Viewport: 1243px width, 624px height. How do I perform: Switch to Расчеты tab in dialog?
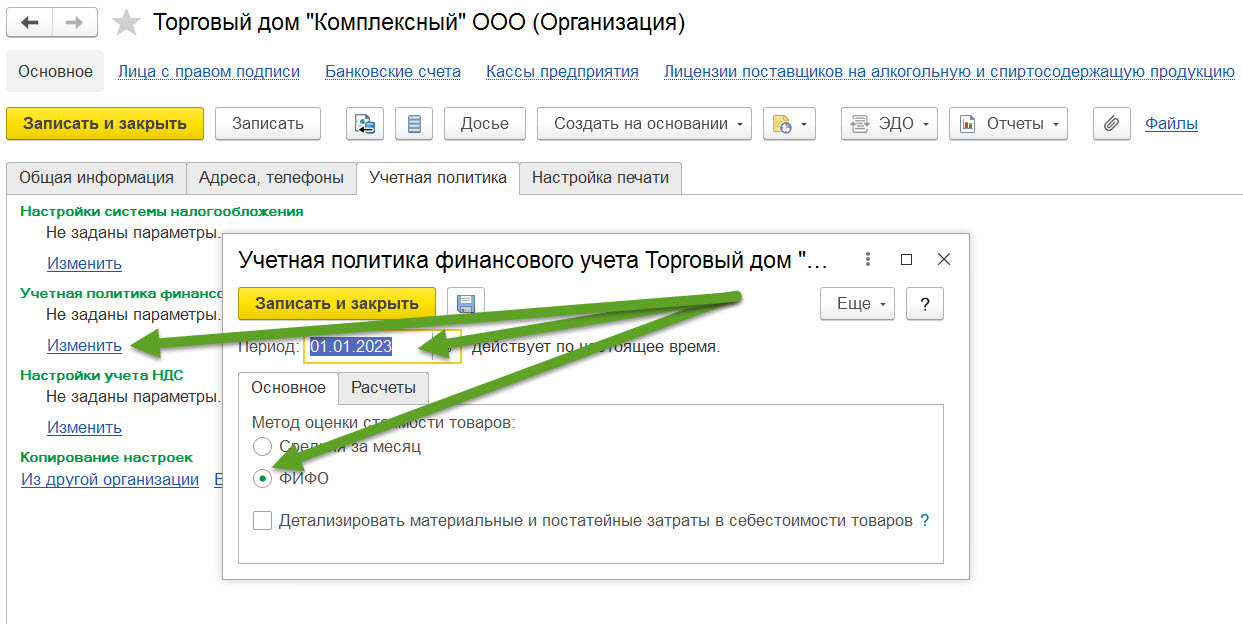[383, 388]
